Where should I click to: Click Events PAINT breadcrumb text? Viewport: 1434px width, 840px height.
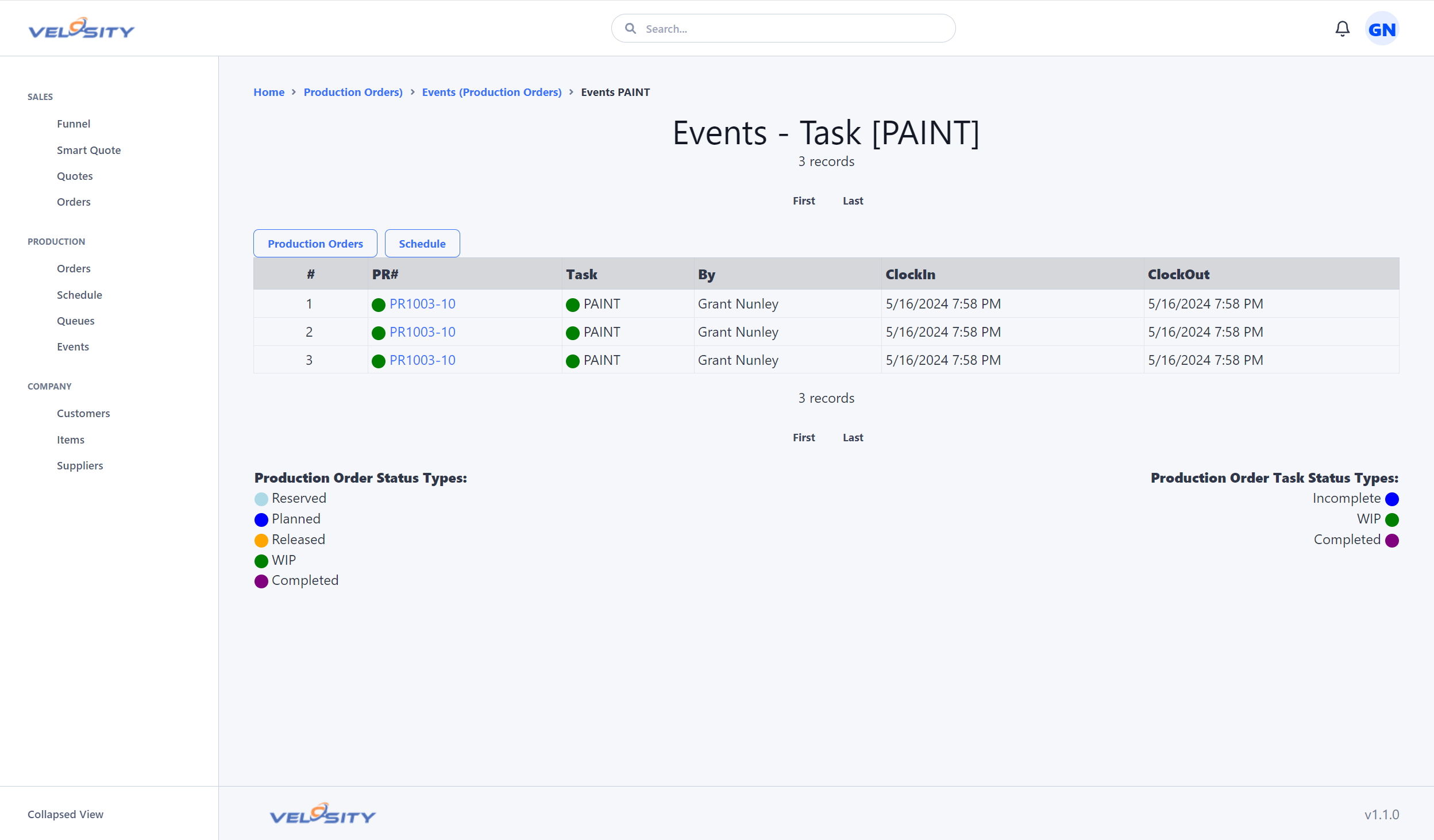click(x=615, y=92)
